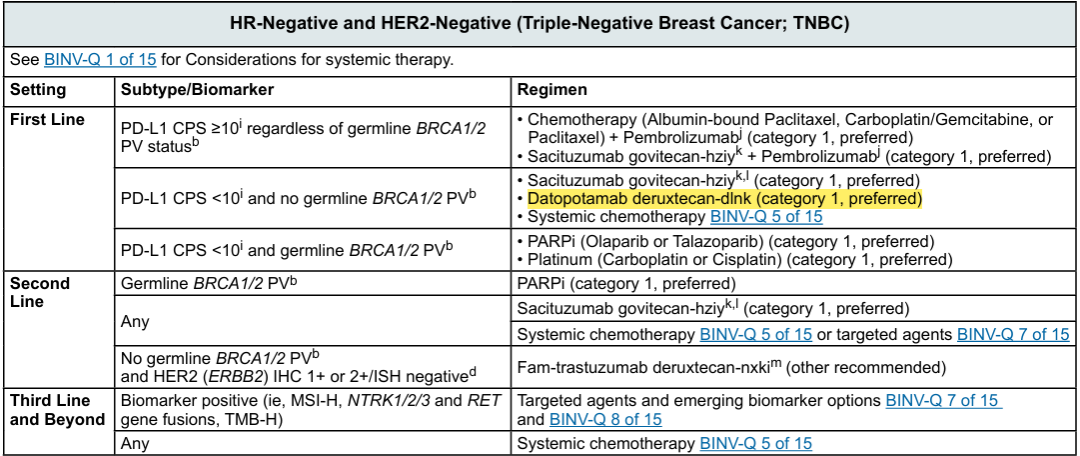The image size is (1080, 456).
Task: Click the Platinum (Carboplatin or Cisplatin) regimen entry
Action: click(x=735, y=260)
